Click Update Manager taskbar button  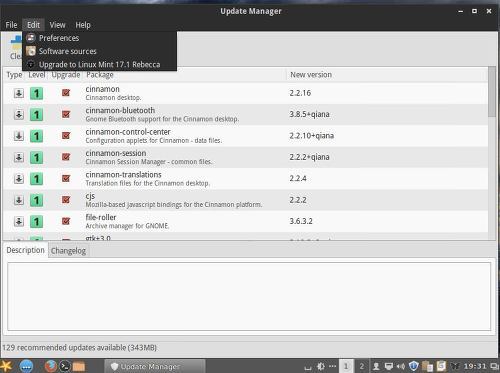pyautogui.click(x=154, y=366)
